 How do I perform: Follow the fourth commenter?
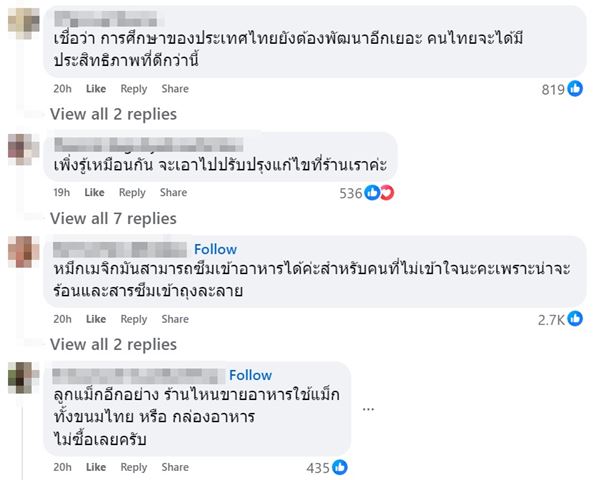pyautogui.click(x=250, y=375)
